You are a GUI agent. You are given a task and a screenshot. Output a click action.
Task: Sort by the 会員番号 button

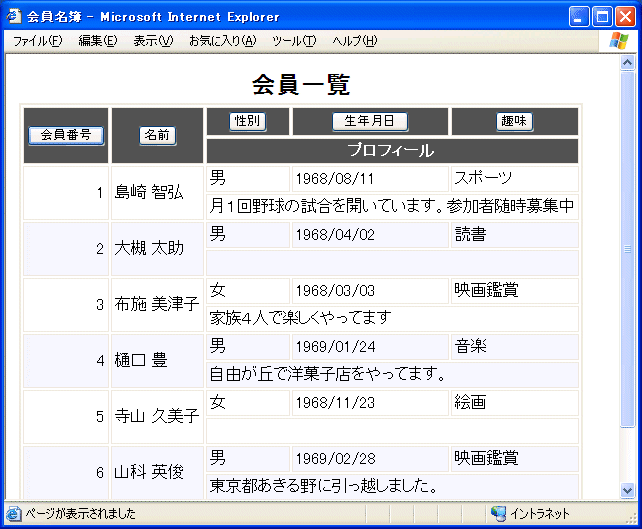tap(66, 135)
